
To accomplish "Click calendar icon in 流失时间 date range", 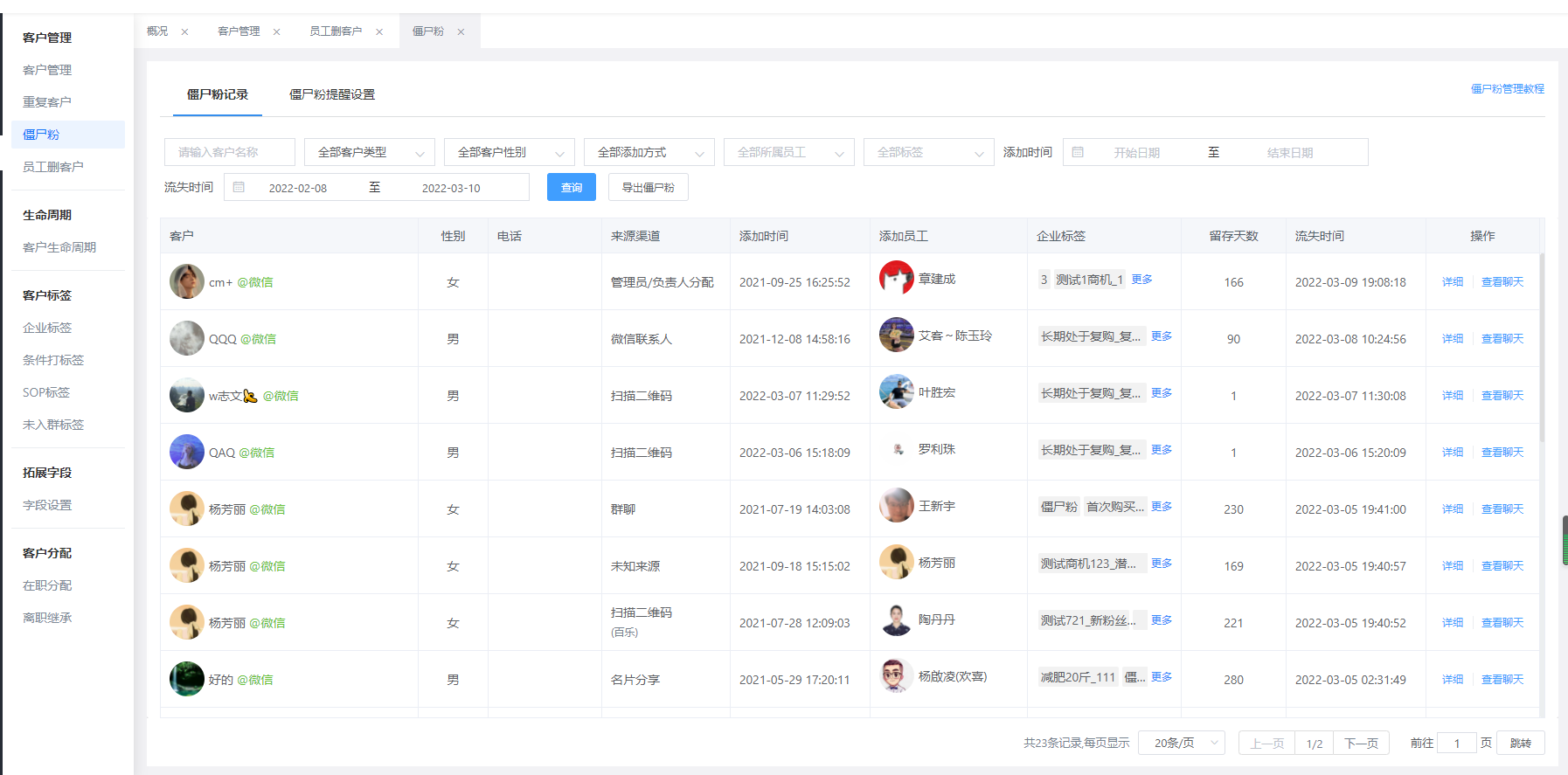I will coord(239,187).
